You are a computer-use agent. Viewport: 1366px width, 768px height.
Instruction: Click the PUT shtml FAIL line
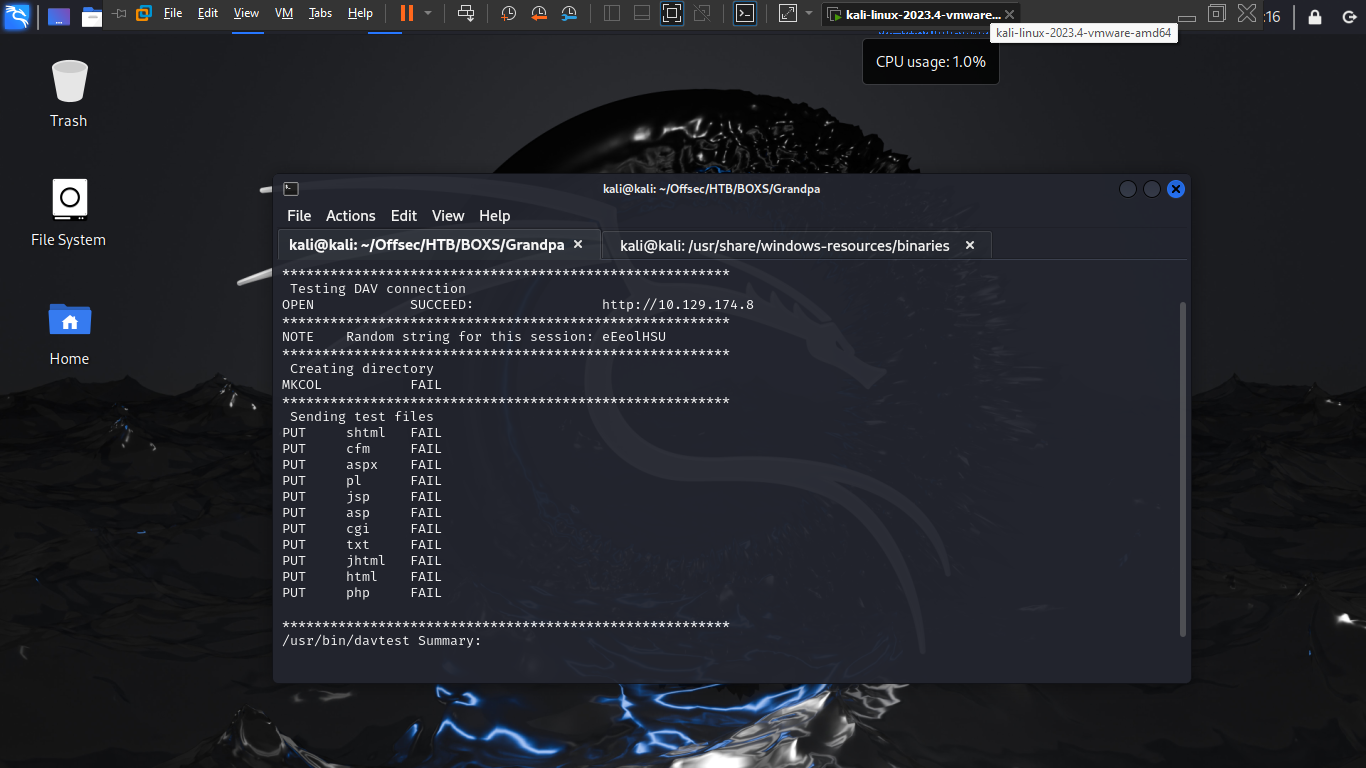(x=362, y=433)
